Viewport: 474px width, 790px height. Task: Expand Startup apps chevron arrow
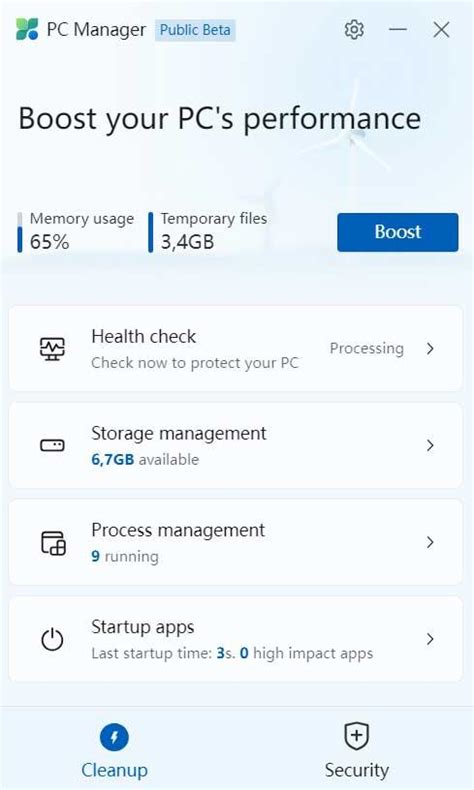pos(430,639)
